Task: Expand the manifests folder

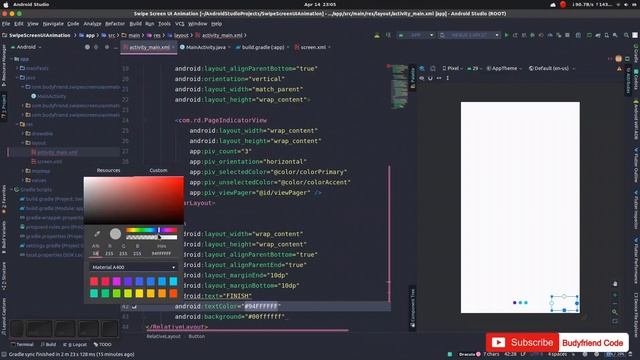Action: tap(18, 68)
